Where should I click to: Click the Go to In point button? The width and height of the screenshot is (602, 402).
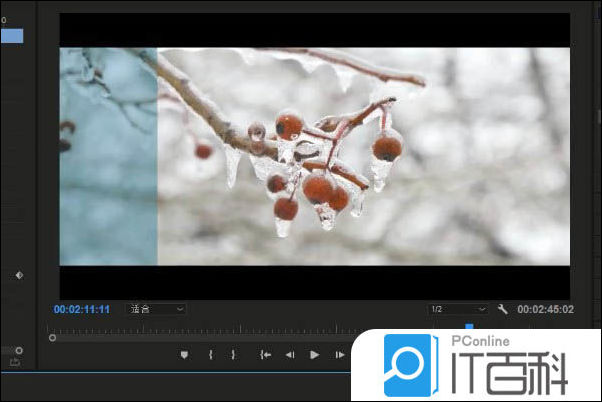(265, 355)
